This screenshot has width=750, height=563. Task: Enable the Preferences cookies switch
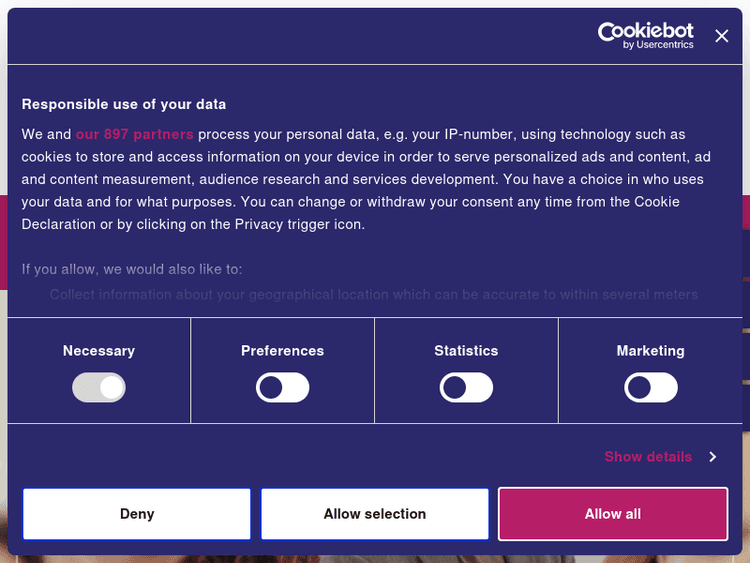(x=283, y=388)
